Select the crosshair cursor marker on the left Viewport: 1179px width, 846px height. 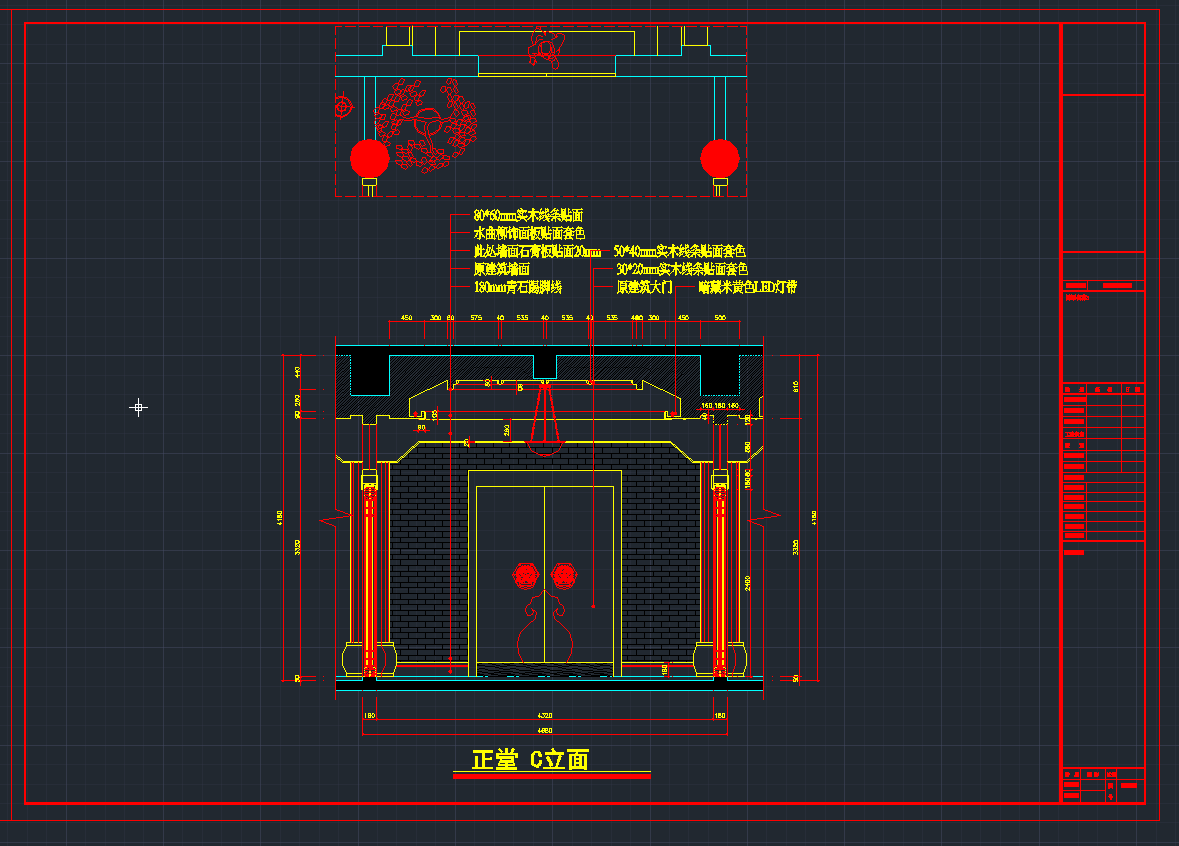coord(139,407)
